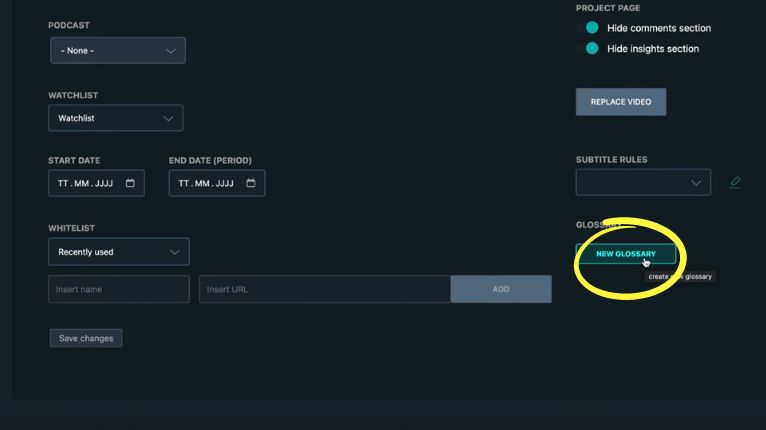
Task: Create a glossary with New Glossary button
Action: [626, 254]
